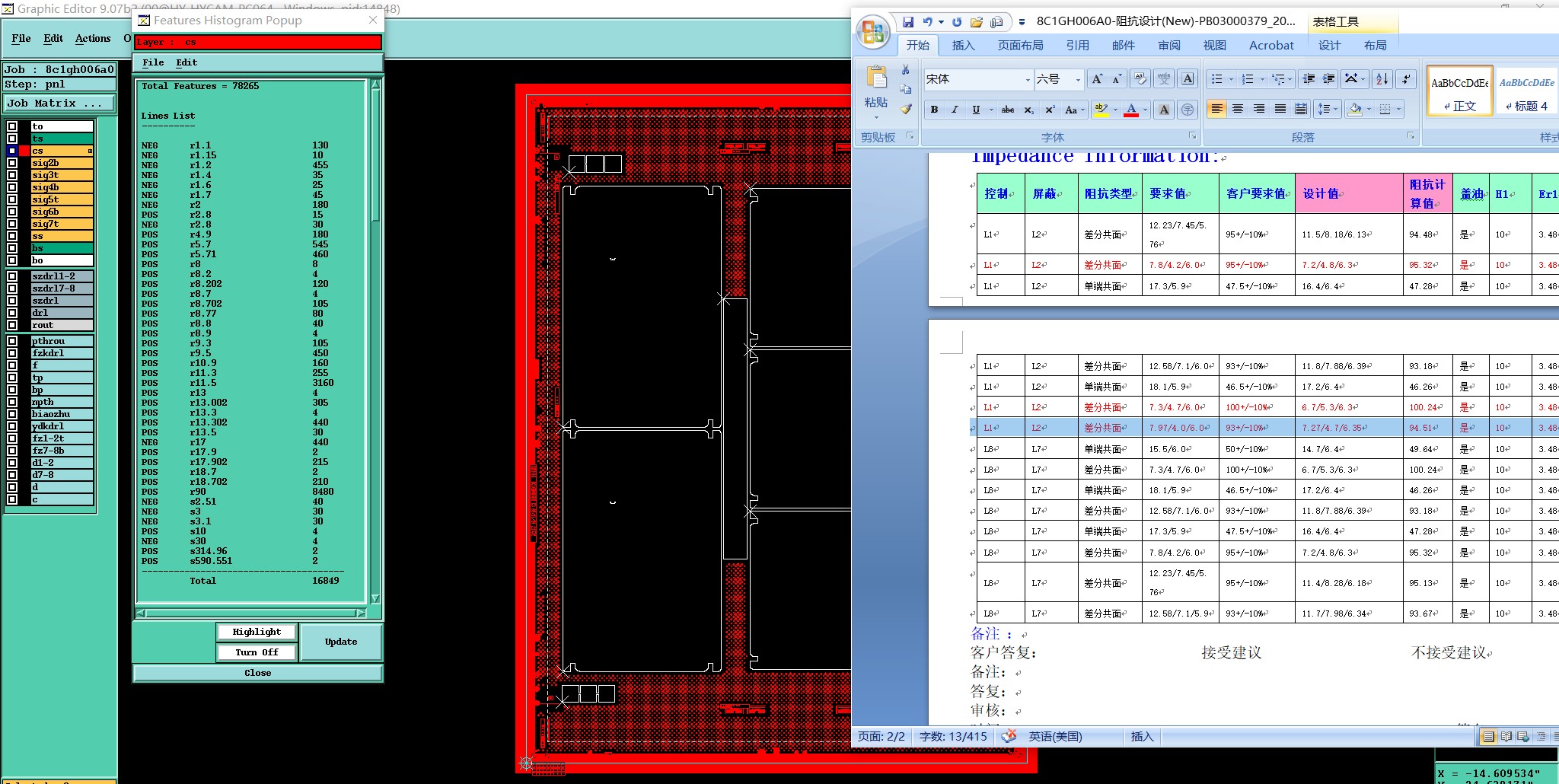Undo the last action in Word
The height and width of the screenshot is (784, 1559).
(927, 22)
